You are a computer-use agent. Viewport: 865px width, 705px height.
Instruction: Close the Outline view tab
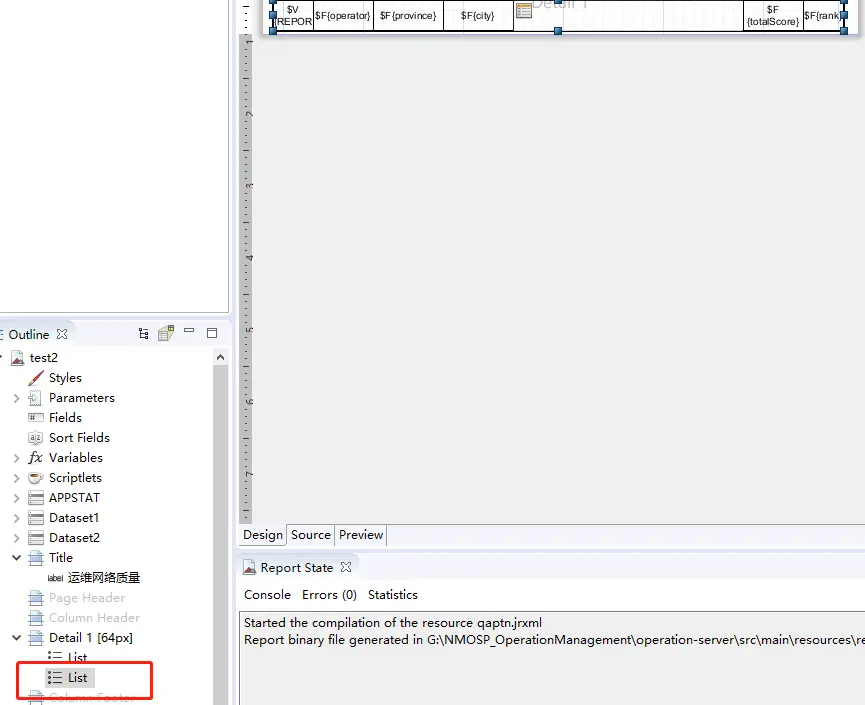(62, 334)
